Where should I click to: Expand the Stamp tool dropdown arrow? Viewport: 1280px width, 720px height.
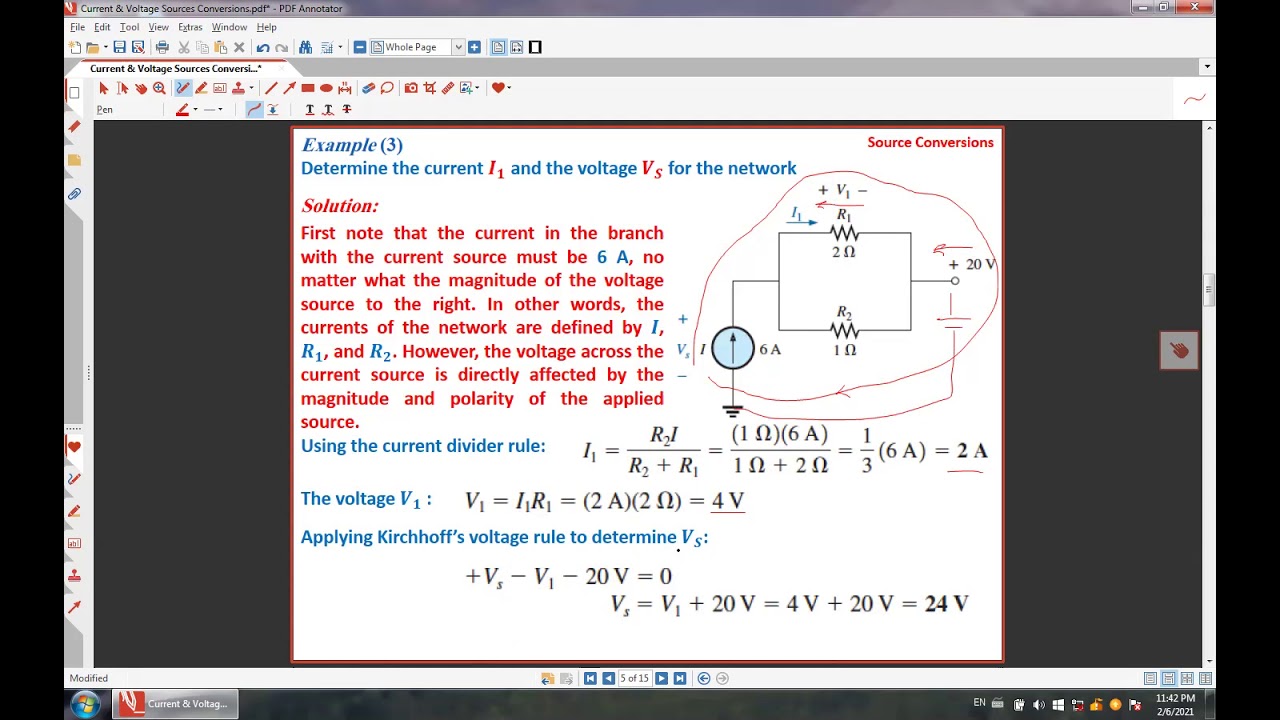[x=251, y=88]
